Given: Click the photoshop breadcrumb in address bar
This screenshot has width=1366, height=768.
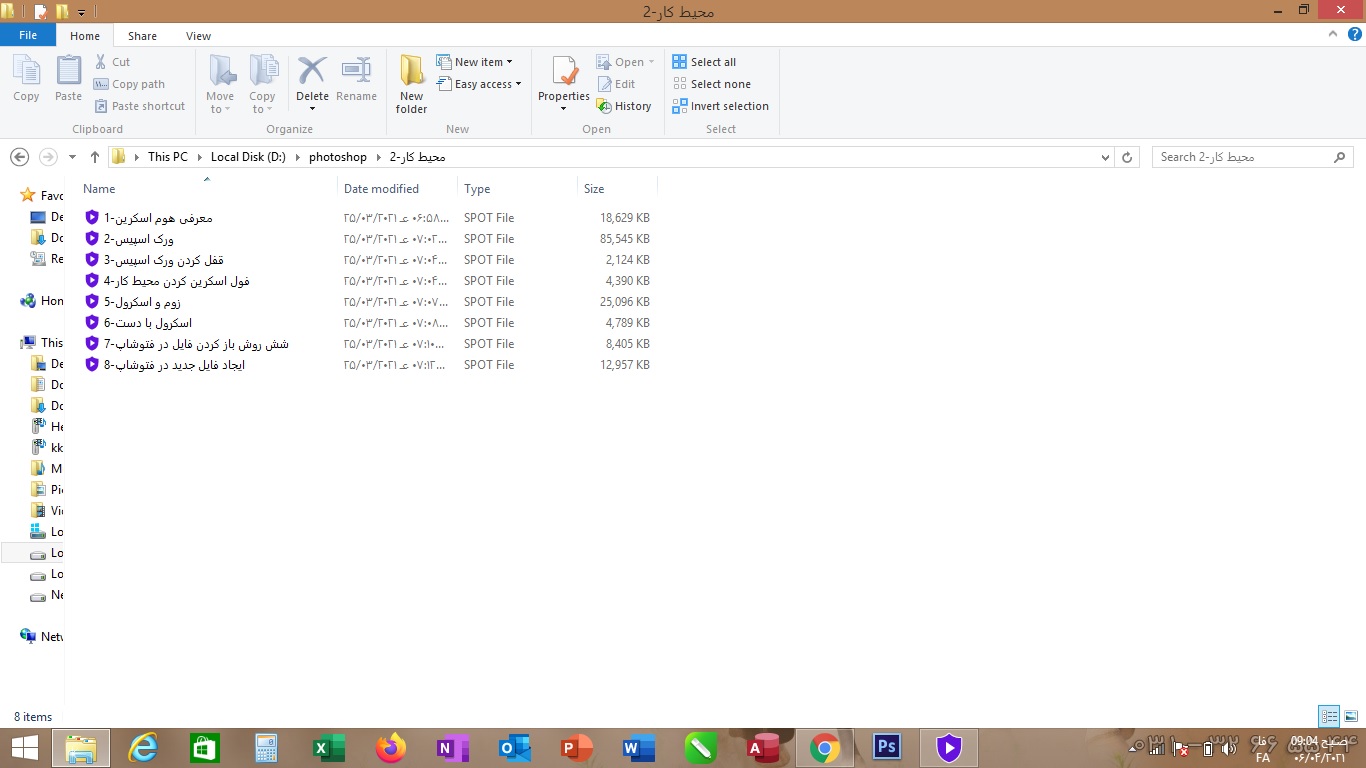Looking at the screenshot, I should pyautogui.click(x=337, y=157).
